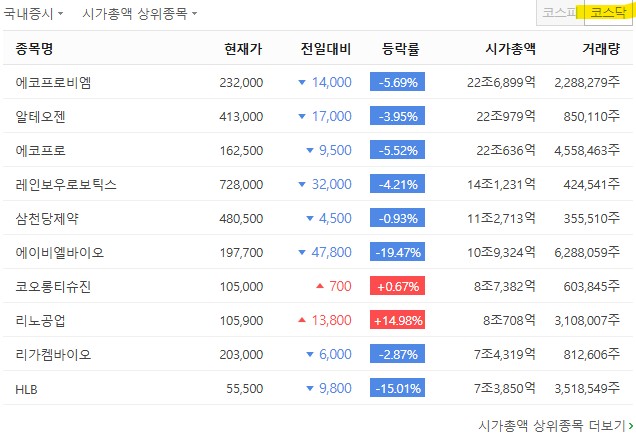636x441 pixels.
Task: Expand the 시가총액 상위종목 dropdown
Action: click(139, 14)
